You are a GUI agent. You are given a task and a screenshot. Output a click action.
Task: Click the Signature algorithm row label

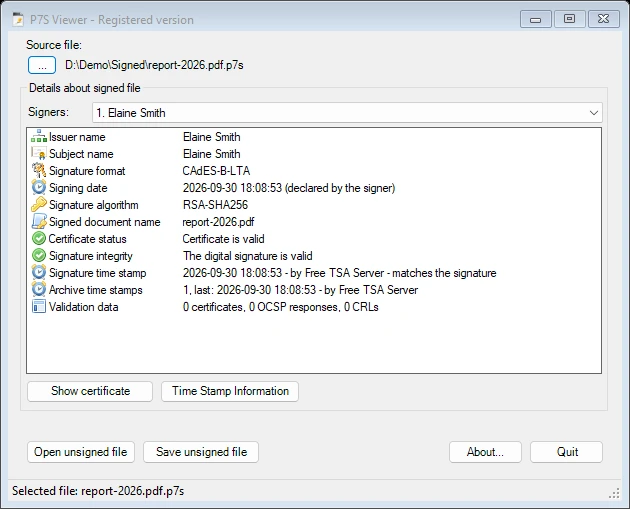click(x=94, y=205)
